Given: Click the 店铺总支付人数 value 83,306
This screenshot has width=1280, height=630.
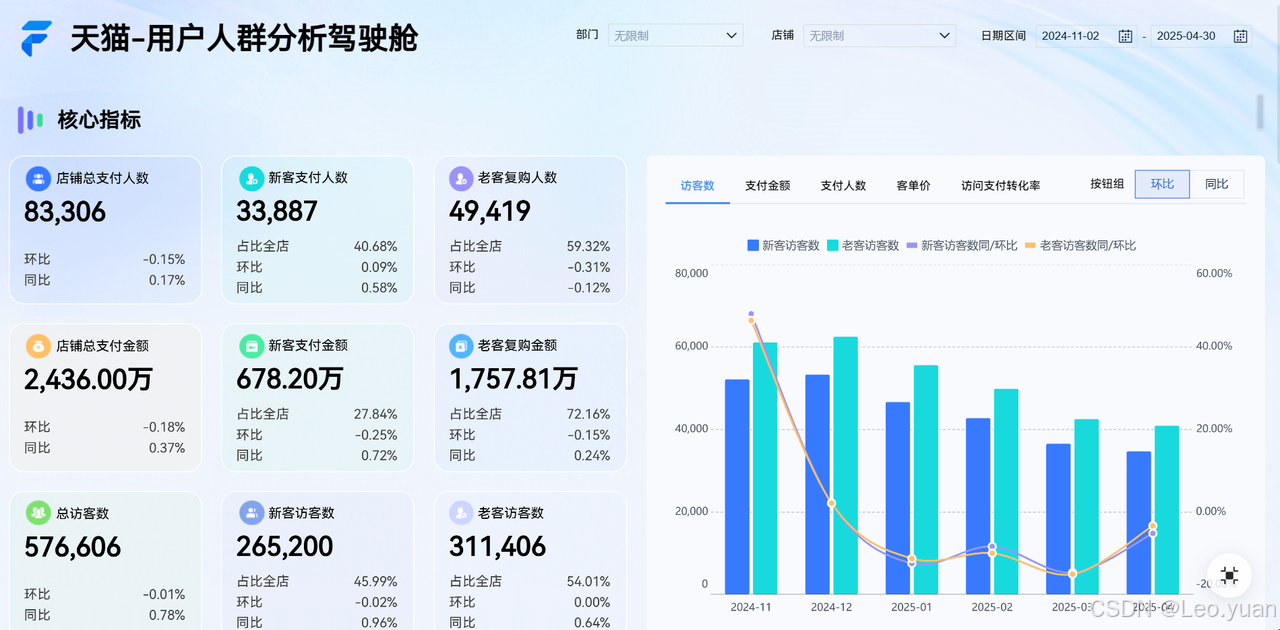Looking at the screenshot, I should pos(65,212).
